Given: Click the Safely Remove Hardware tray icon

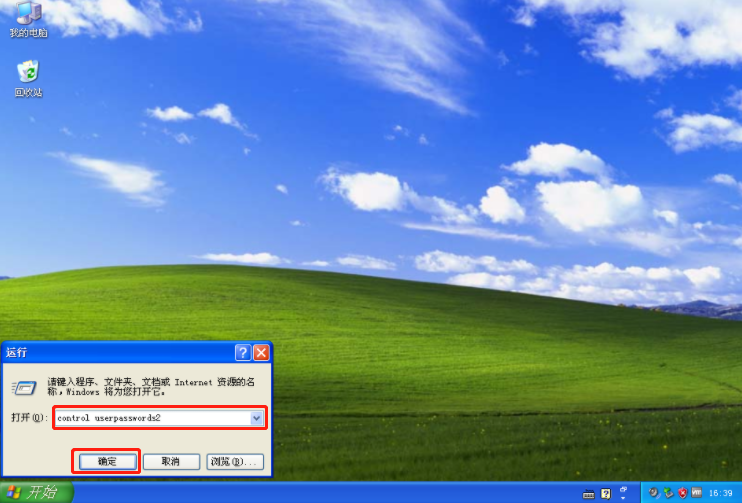Looking at the screenshot, I should click(669, 493).
